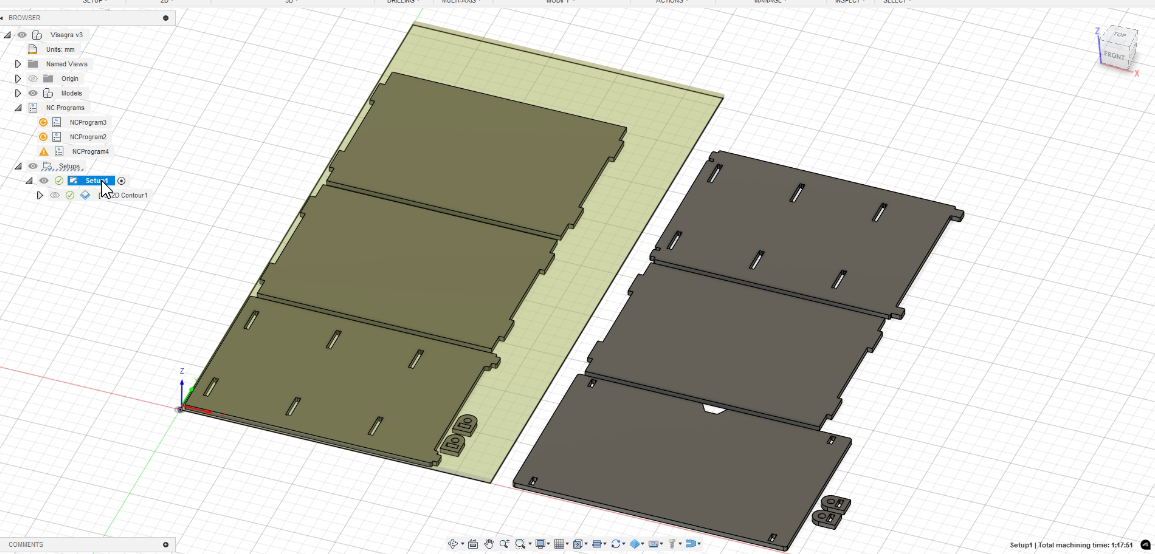The image size is (1155, 554).
Task: Expand the Named Views node
Action: tap(18, 64)
